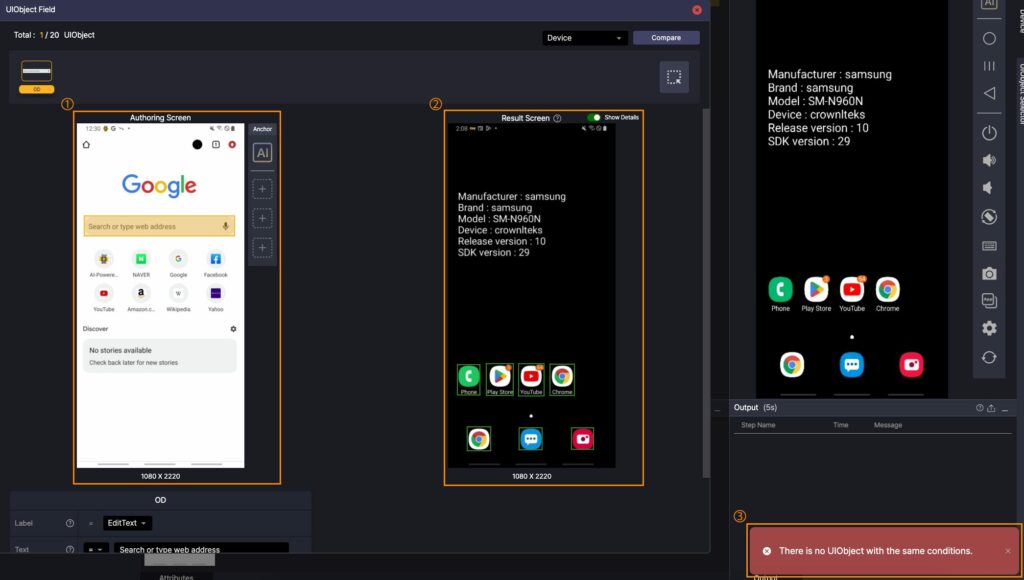Tap the device Back triangle button
Screen dimensions: 1024x580
click(989, 93)
